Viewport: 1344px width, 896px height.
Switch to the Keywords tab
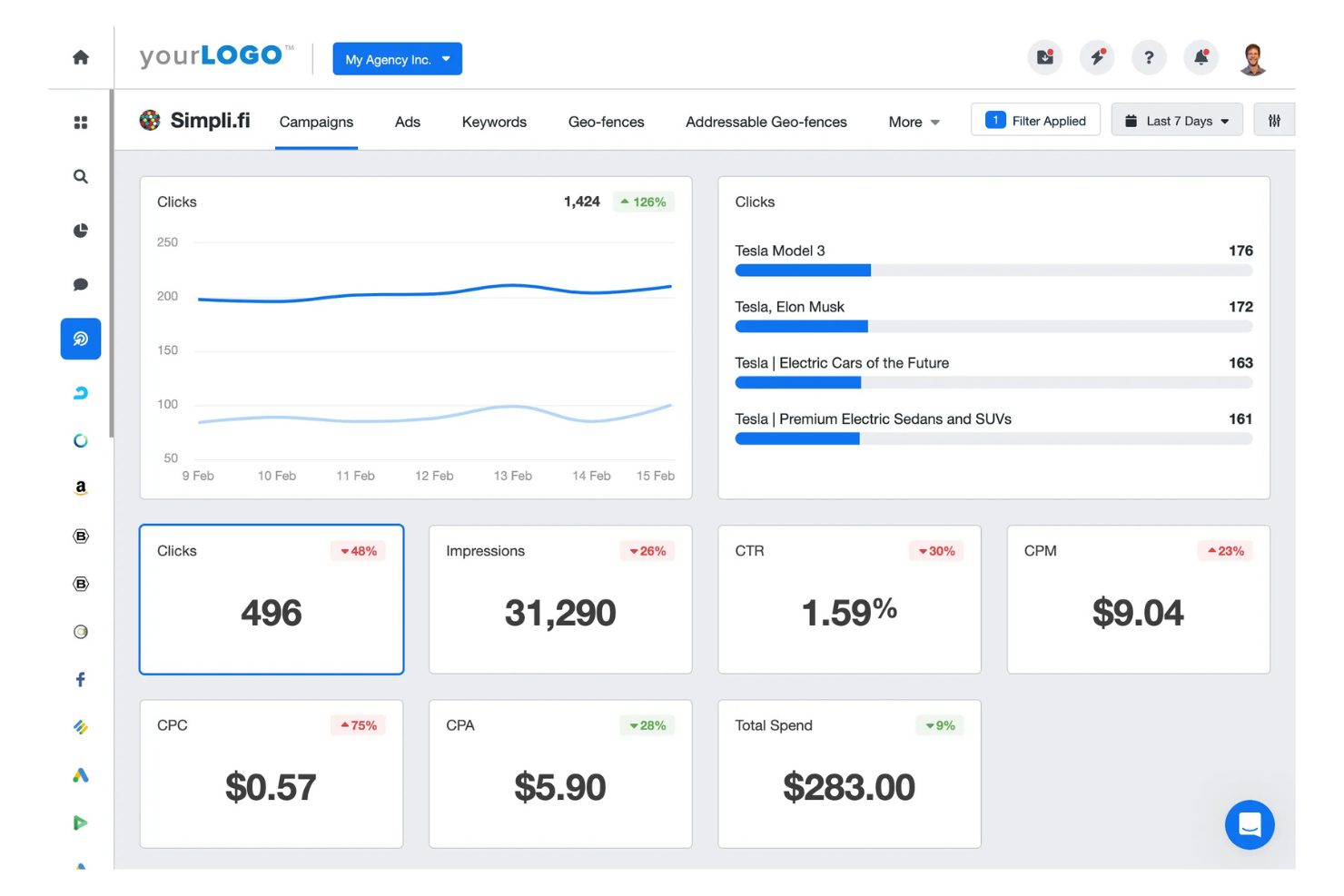[493, 122]
